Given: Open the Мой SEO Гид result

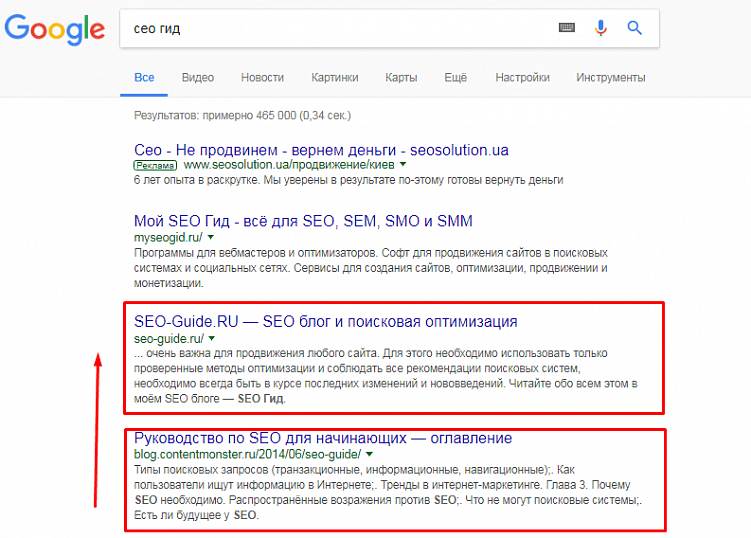Looking at the screenshot, I should pyautogui.click(x=303, y=220).
